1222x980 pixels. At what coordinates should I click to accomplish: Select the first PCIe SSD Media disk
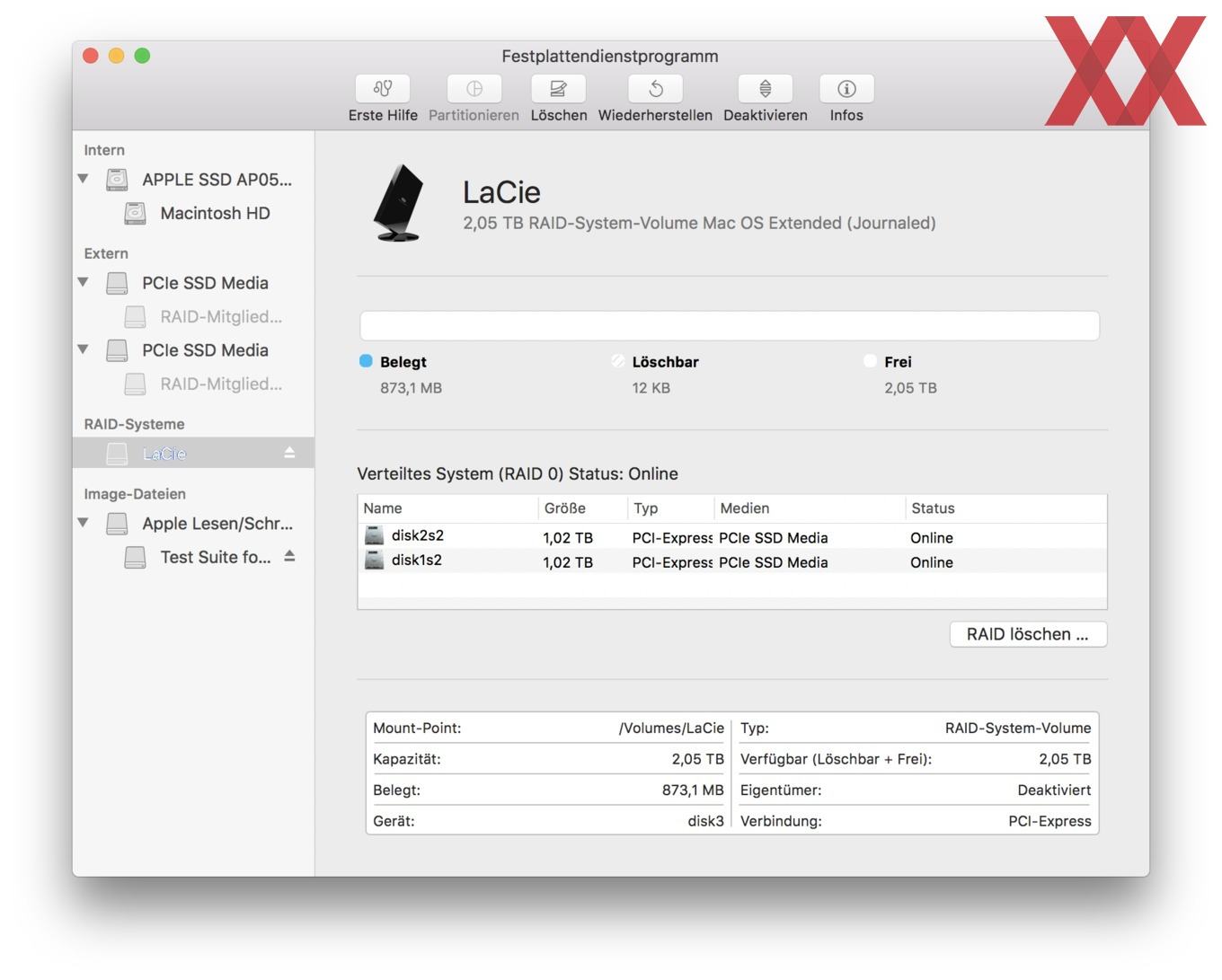tap(205, 283)
